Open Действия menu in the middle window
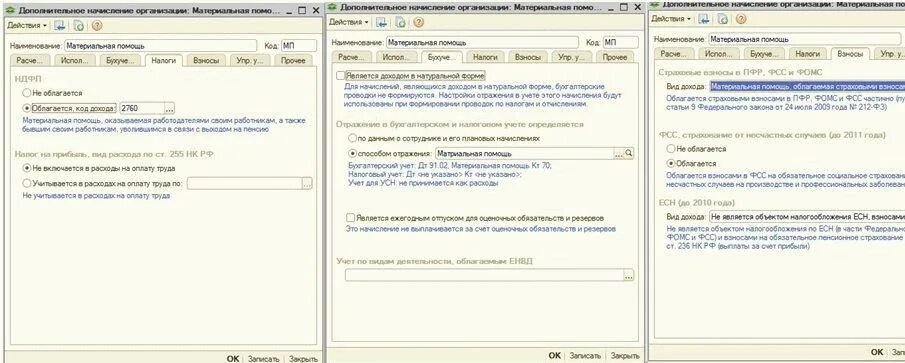This screenshot has height=363, width=905. click(349, 22)
